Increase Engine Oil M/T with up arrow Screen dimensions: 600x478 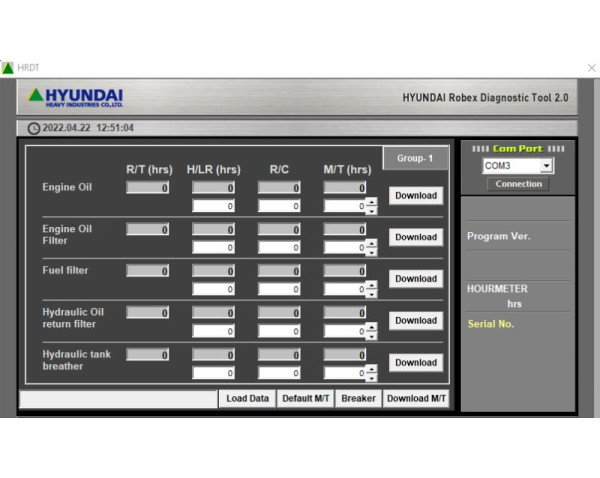point(372,202)
